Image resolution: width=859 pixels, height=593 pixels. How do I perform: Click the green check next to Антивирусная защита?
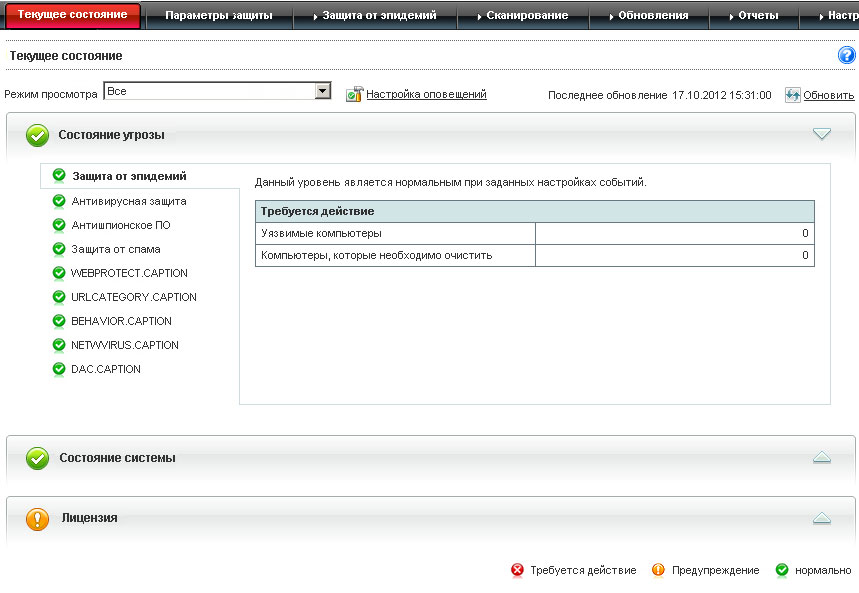pos(59,201)
